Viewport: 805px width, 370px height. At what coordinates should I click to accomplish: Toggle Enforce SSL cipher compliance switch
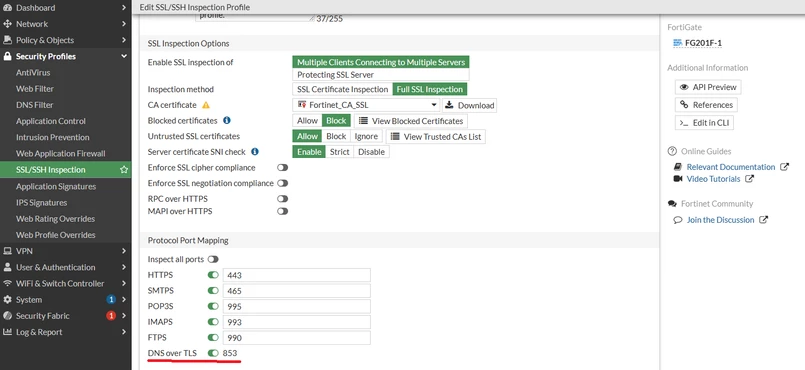[282, 167]
